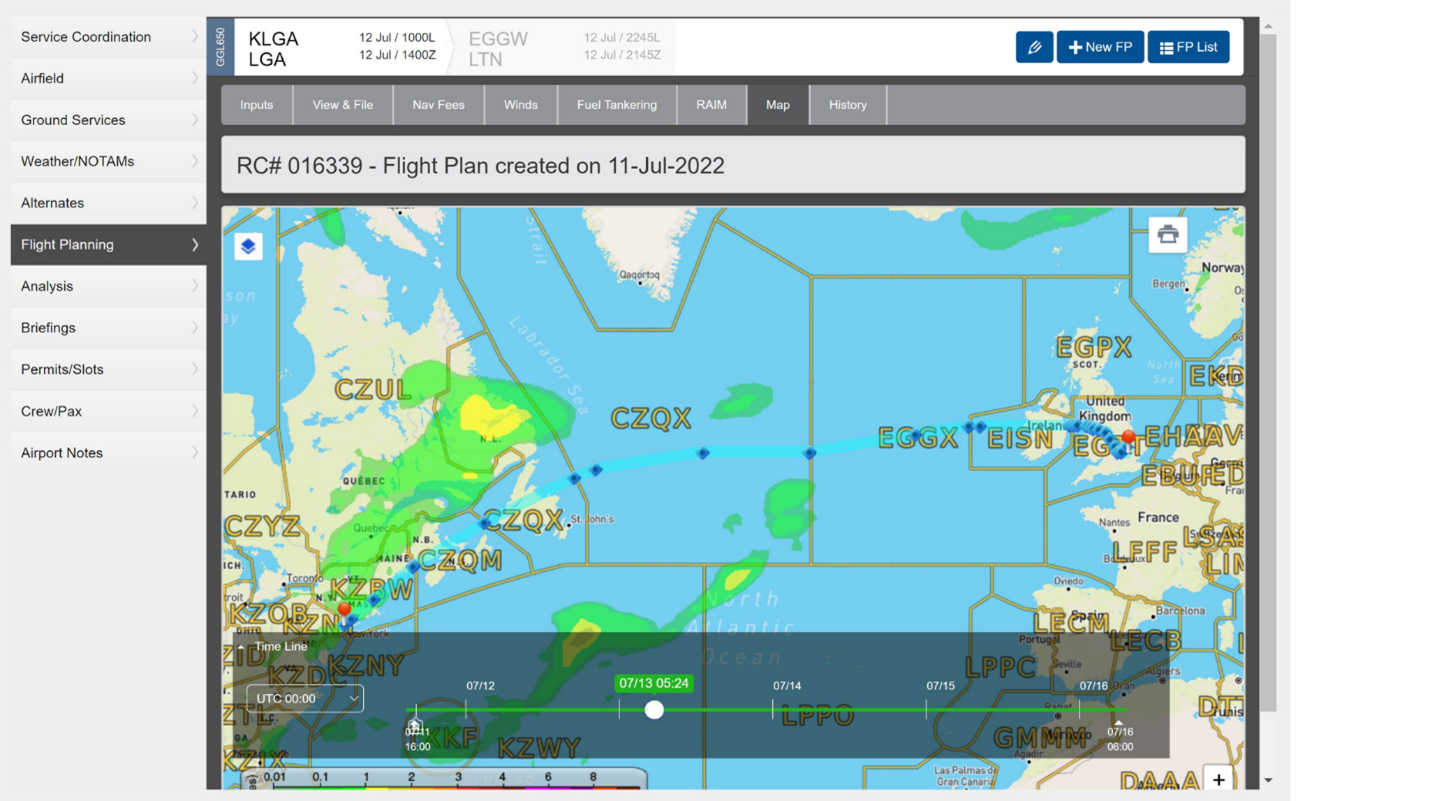The height and width of the screenshot is (801, 1430).
Task: Expand the Airfield sidebar section
Action: click(x=108, y=78)
